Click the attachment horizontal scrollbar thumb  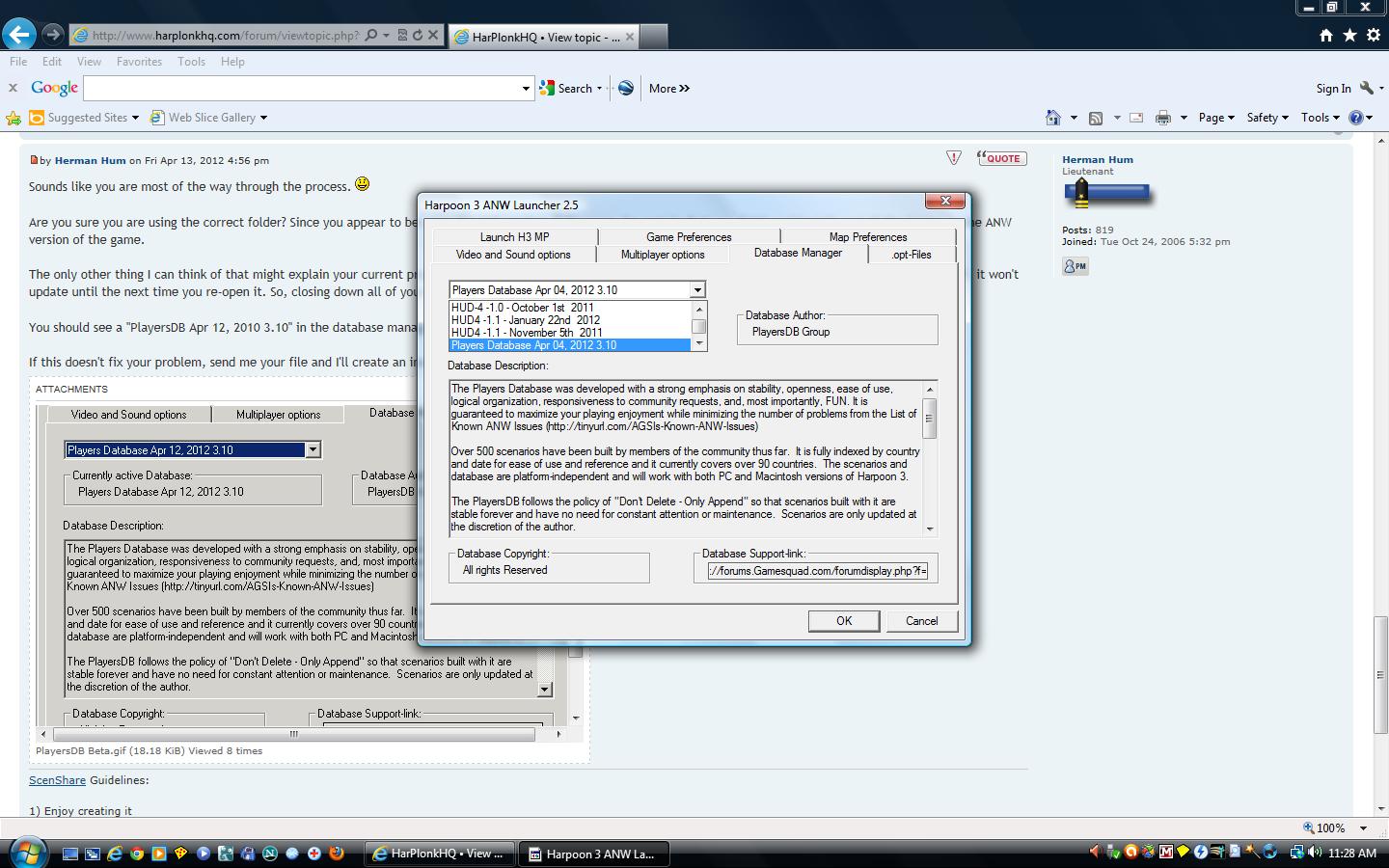click(x=293, y=734)
